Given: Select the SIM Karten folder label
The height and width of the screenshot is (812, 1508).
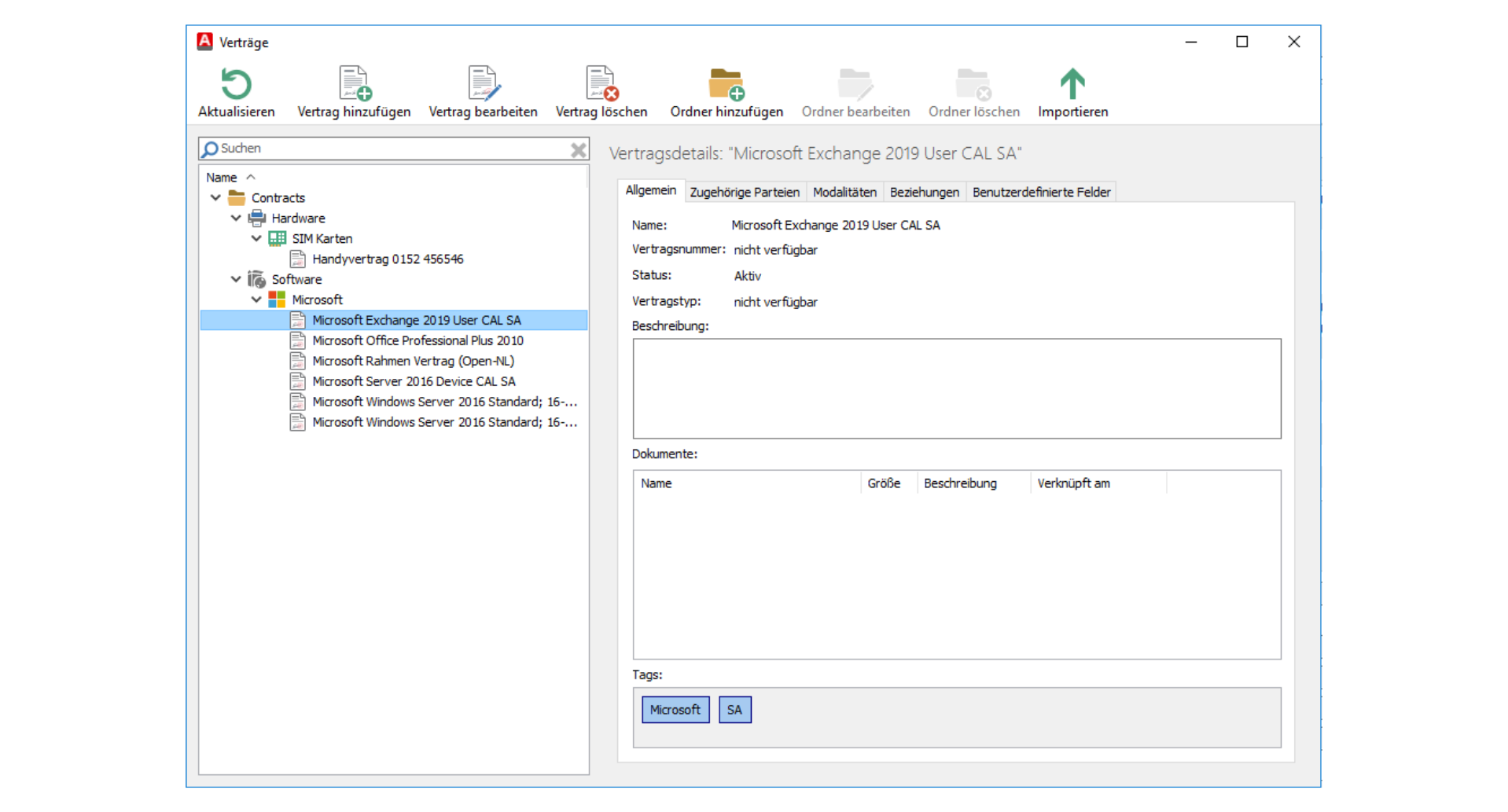Looking at the screenshot, I should pyautogui.click(x=322, y=239).
